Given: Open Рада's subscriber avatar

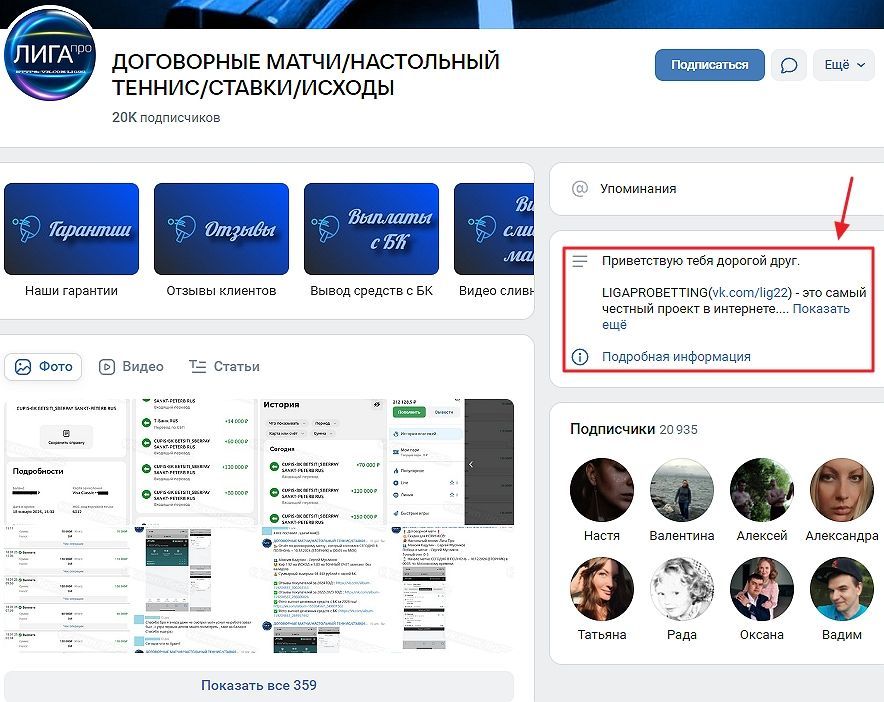Looking at the screenshot, I should (682, 589).
